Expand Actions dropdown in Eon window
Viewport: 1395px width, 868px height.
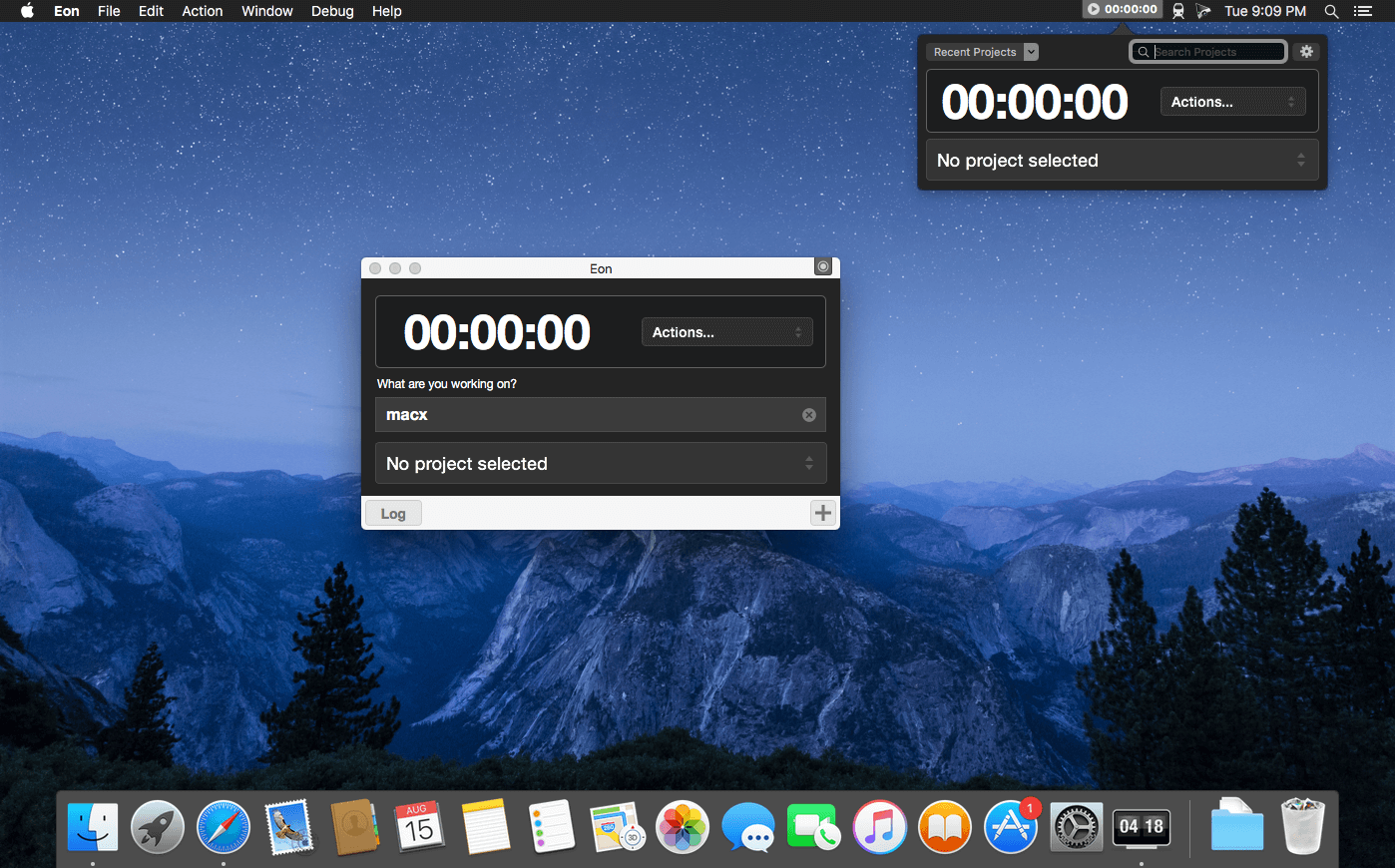pos(726,332)
